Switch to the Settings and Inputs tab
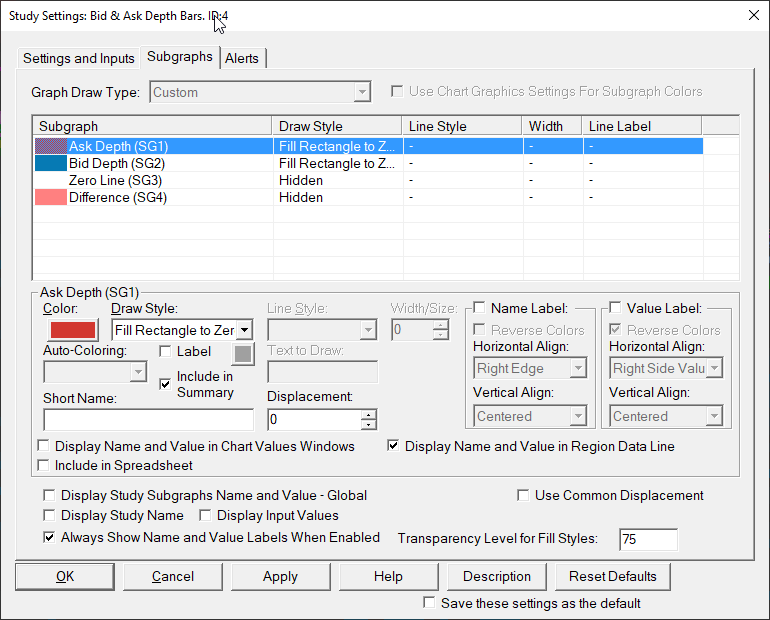This screenshot has width=770, height=620. point(79,58)
